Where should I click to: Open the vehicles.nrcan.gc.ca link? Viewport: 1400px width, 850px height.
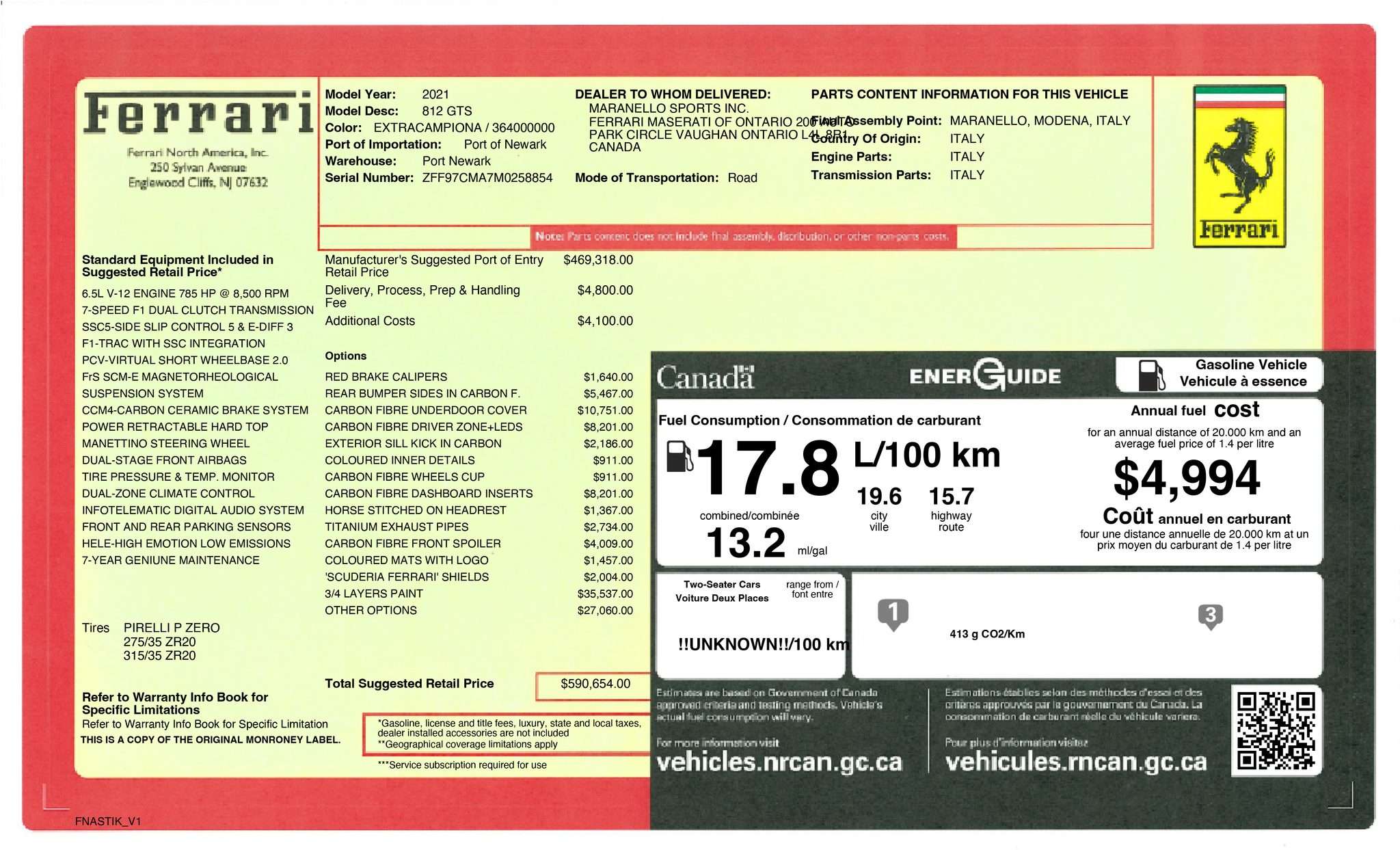(779, 762)
